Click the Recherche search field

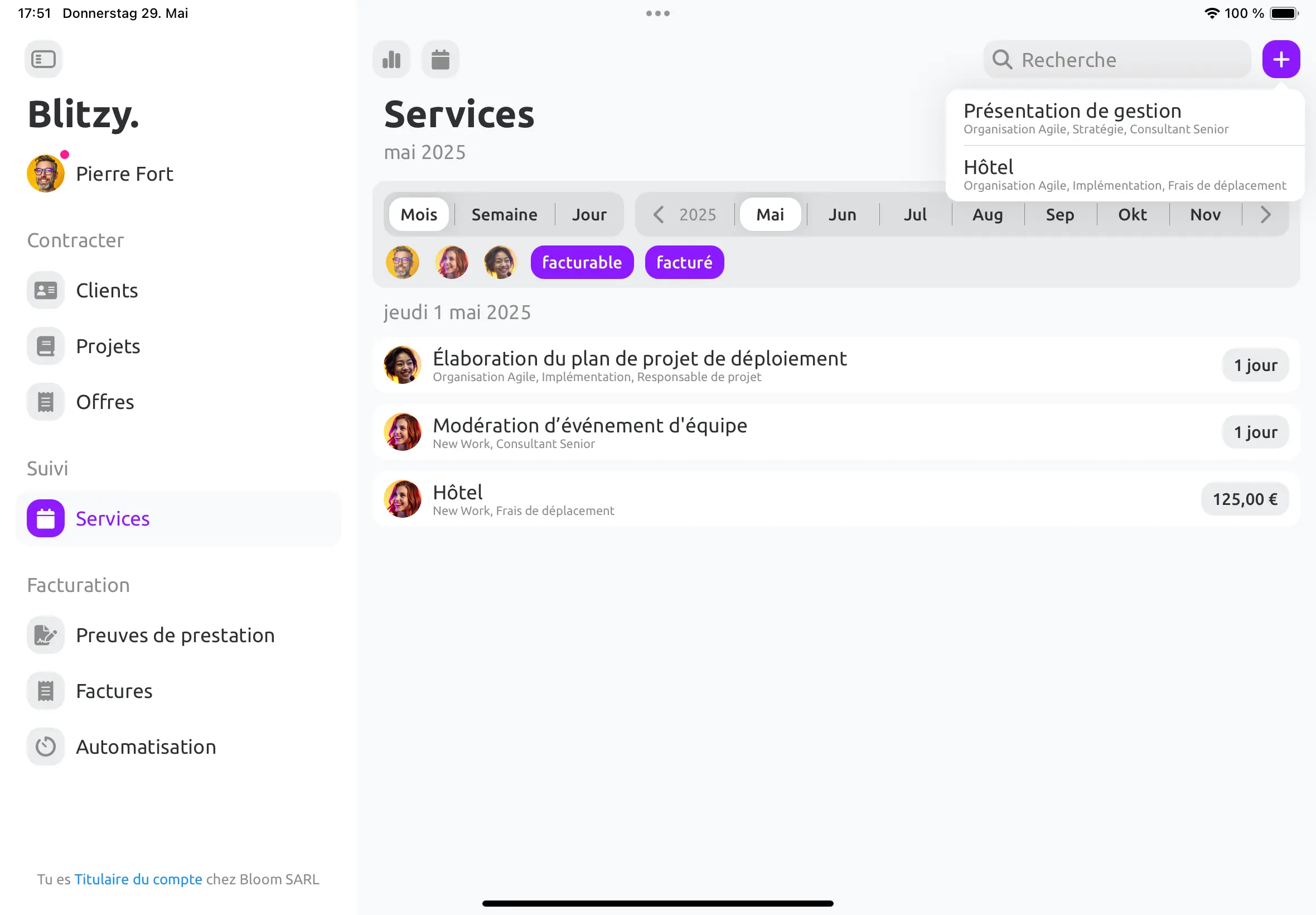pyautogui.click(x=1116, y=59)
